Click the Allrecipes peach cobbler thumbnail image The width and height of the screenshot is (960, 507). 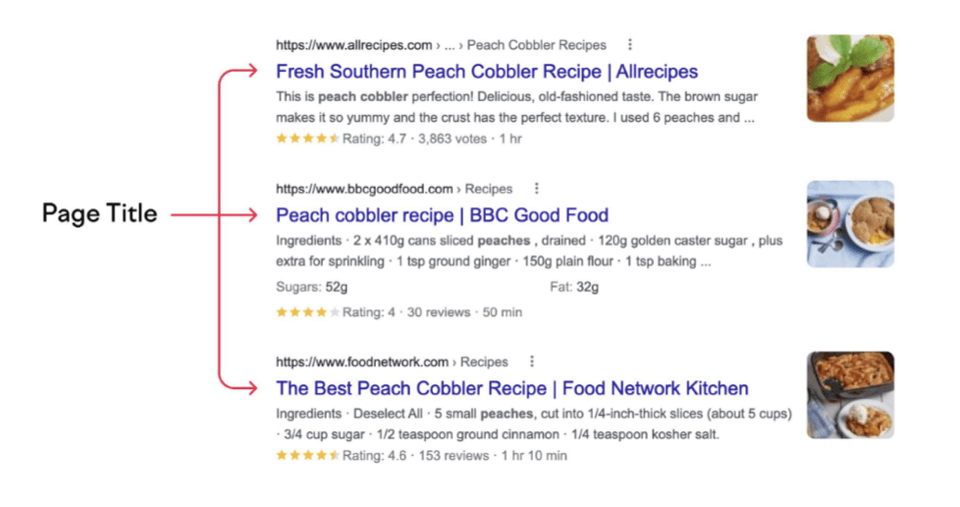(850, 78)
